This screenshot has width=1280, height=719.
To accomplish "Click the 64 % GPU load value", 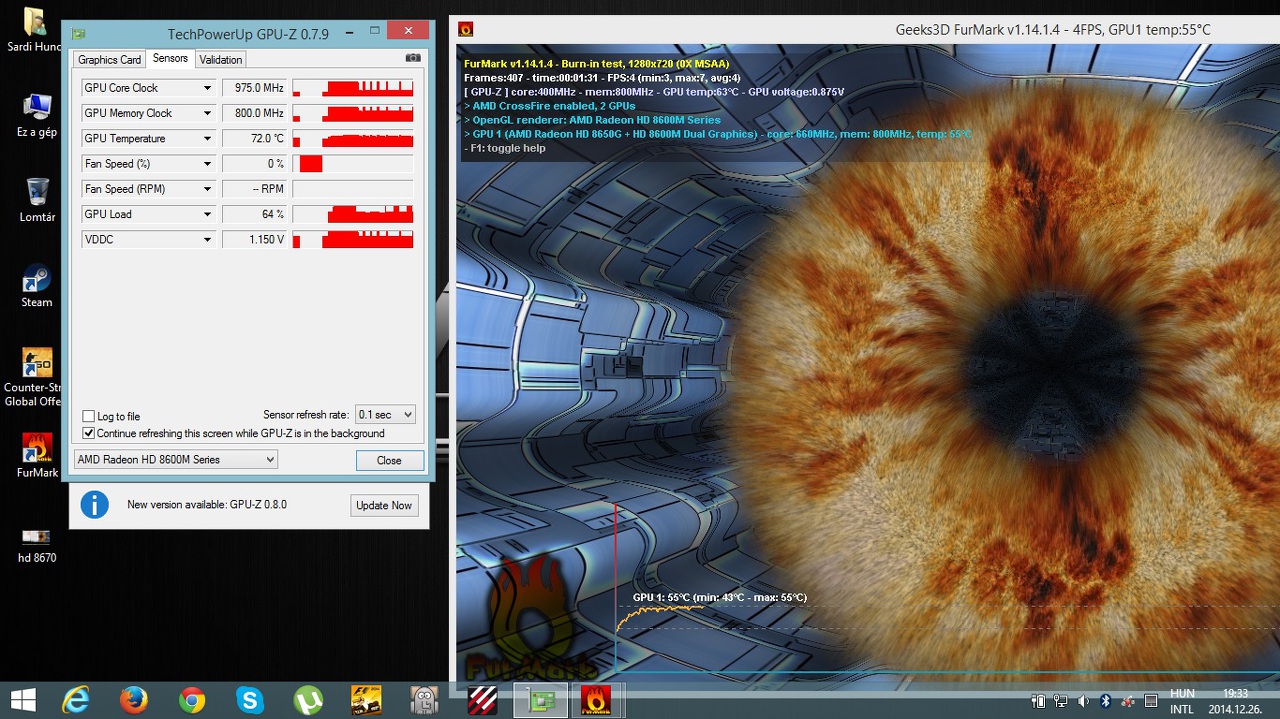I will click(x=254, y=214).
